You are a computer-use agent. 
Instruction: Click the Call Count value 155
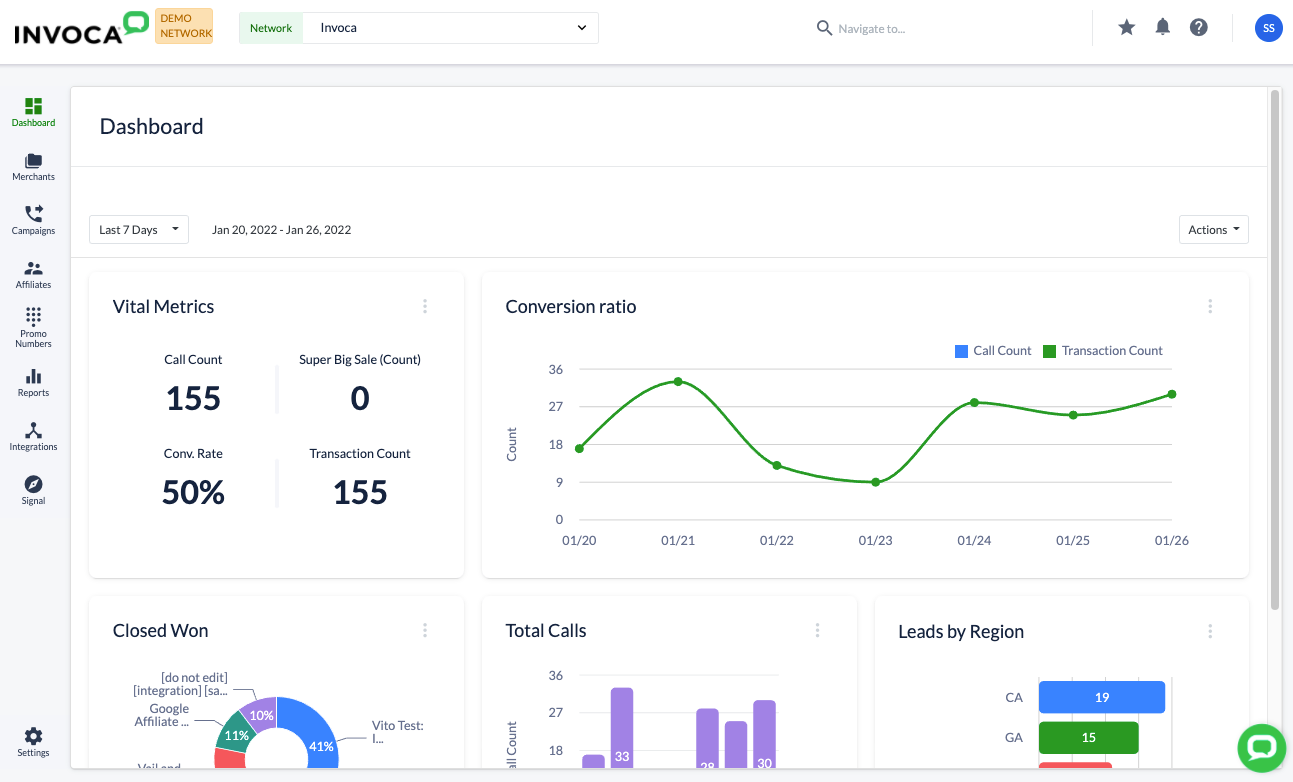click(193, 398)
